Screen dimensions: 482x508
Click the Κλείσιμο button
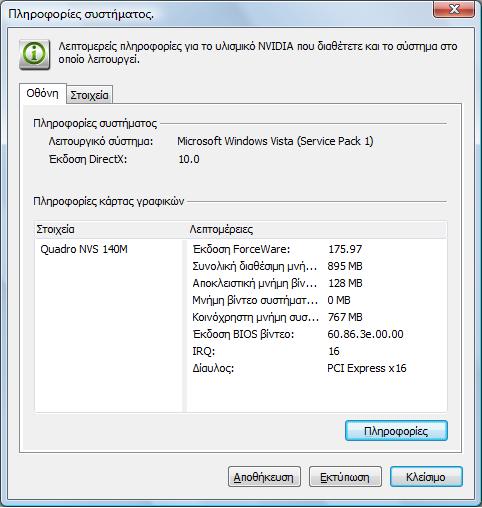(426, 477)
